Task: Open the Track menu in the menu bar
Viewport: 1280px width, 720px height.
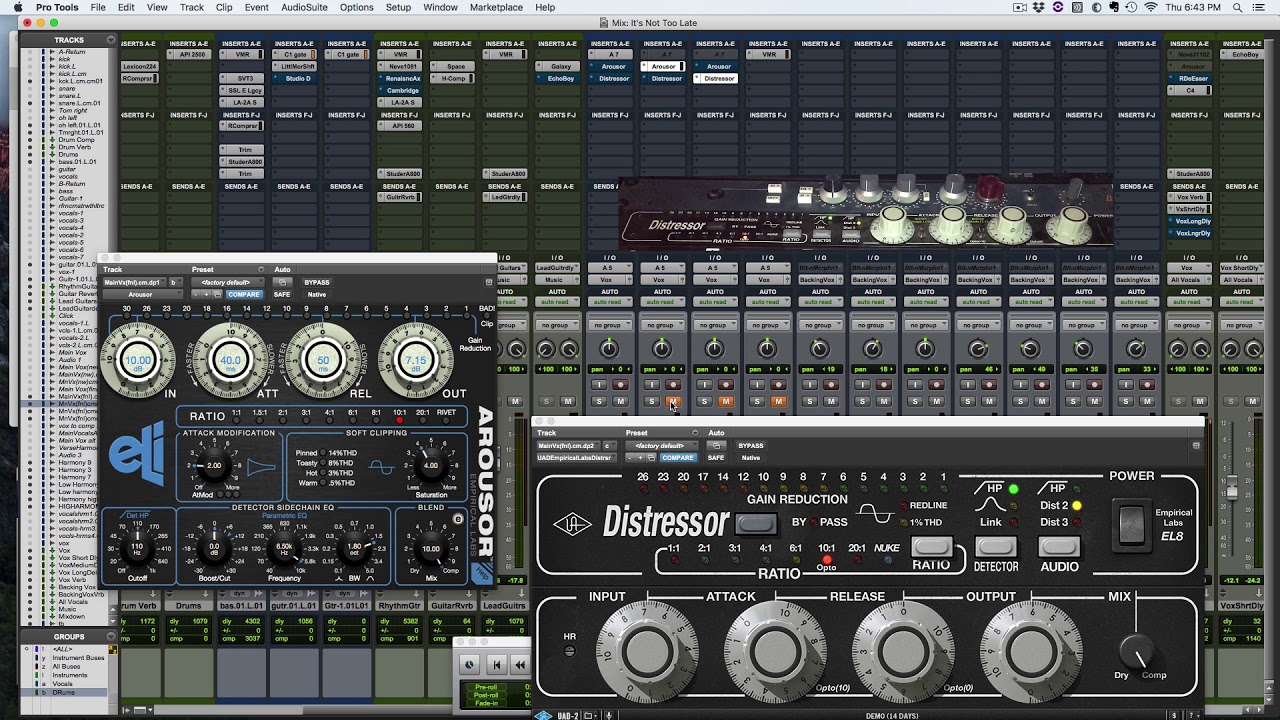Action: click(x=192, y=7)
